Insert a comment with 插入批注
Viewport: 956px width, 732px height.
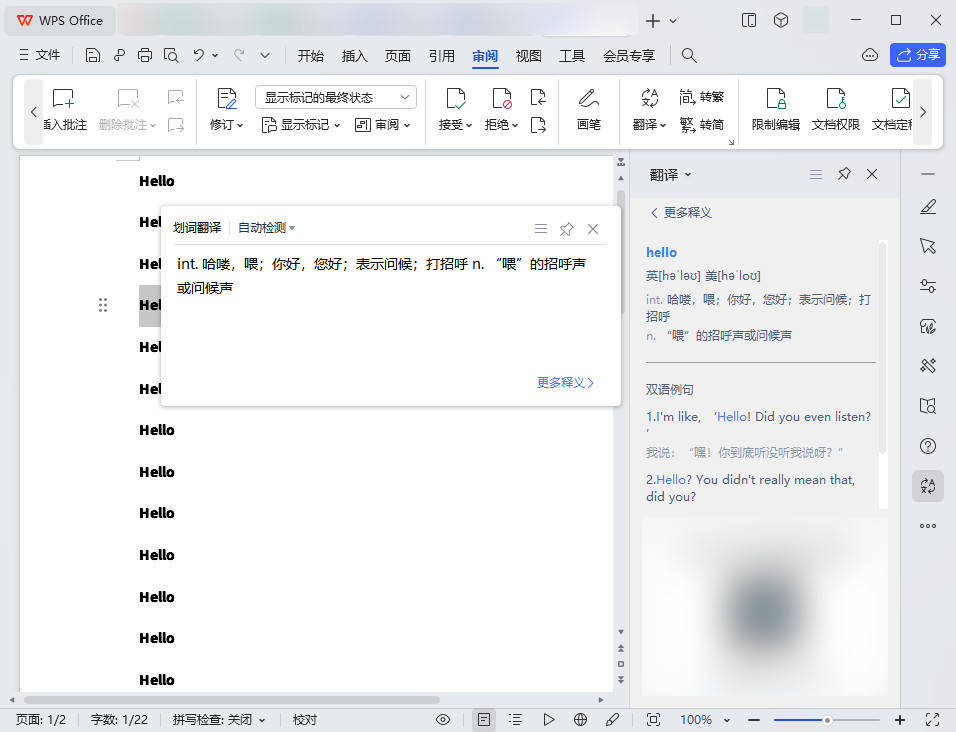[64, 110]
